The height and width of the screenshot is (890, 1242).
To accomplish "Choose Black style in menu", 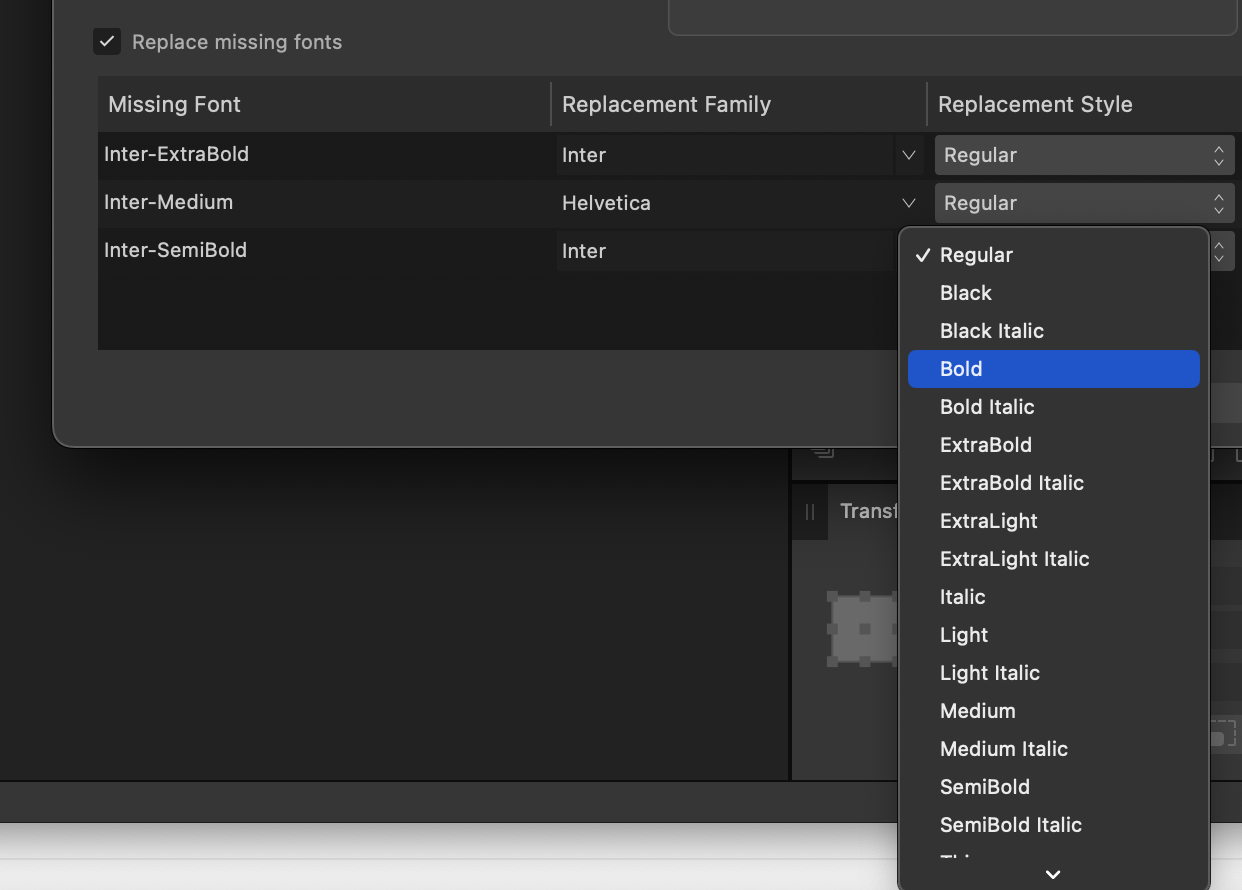I will (1053, 293).
